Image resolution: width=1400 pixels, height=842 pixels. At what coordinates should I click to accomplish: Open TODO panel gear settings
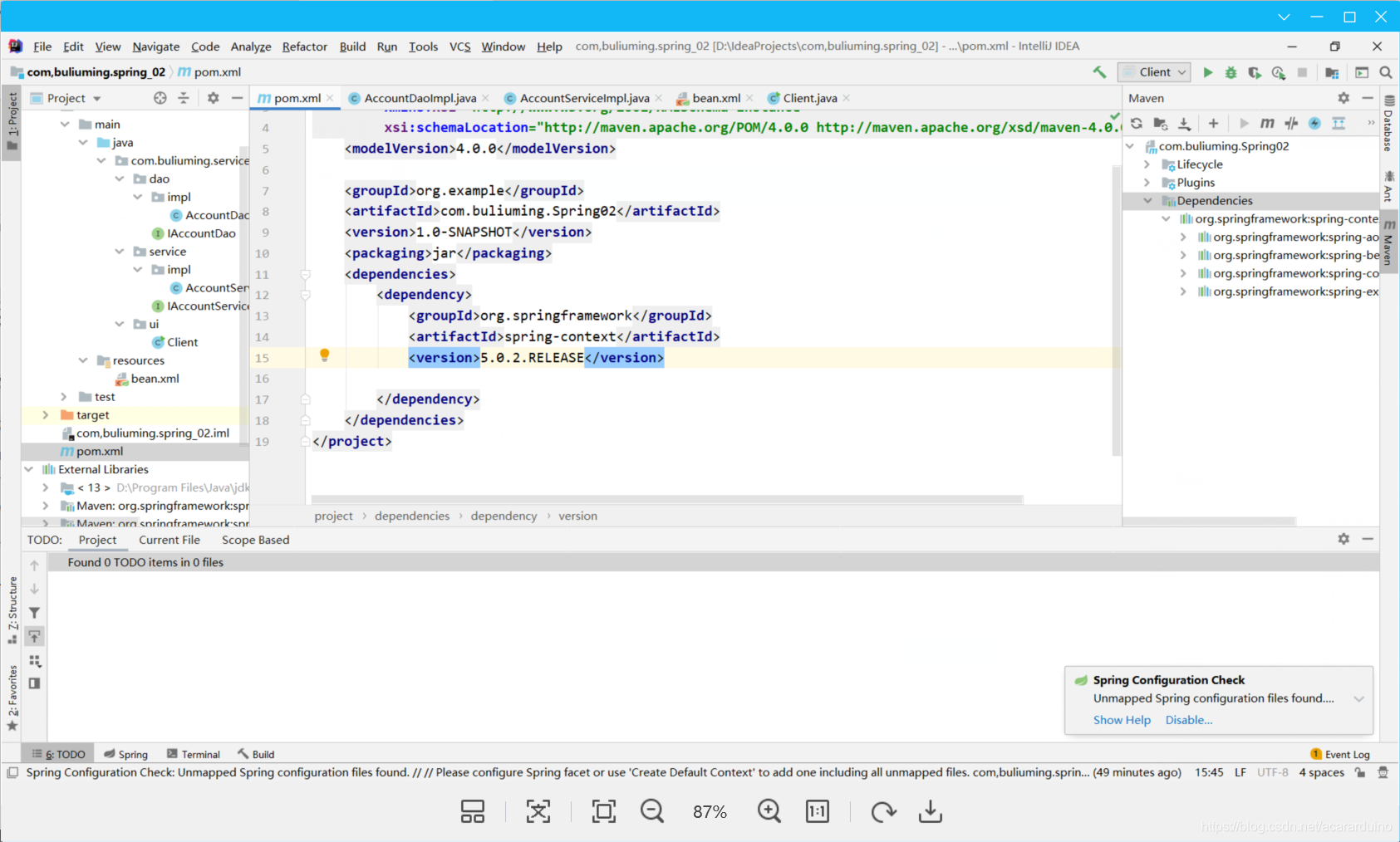[x=1344, y=539]
